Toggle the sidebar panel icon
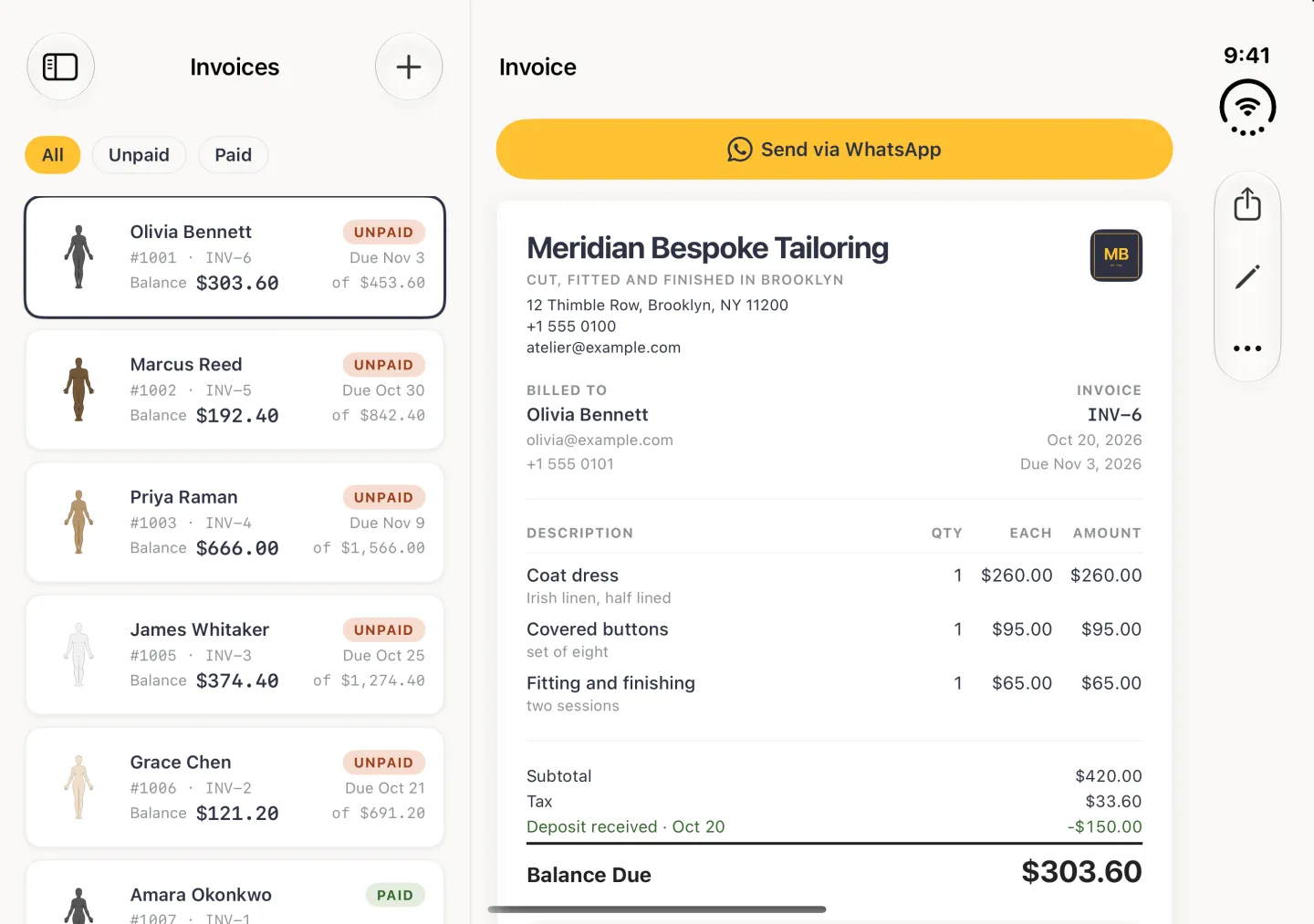The width and height of the screenshot is (1314, 924). coord(60,67)
